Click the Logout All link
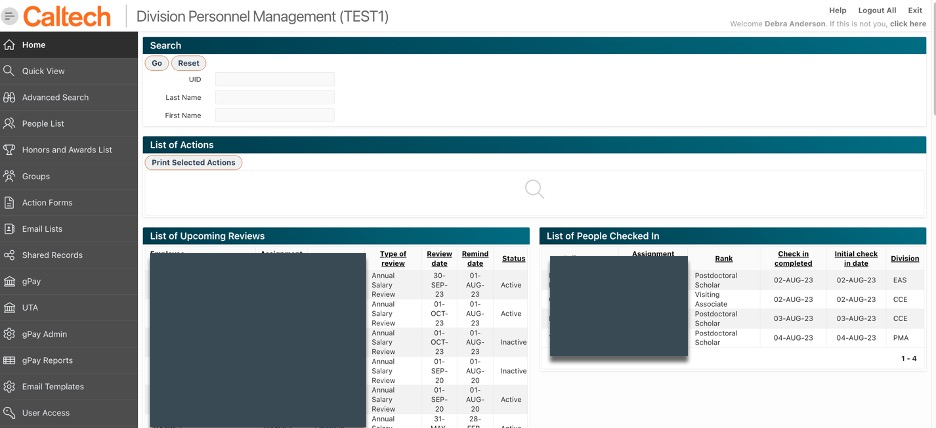 (x=876, y=10)
